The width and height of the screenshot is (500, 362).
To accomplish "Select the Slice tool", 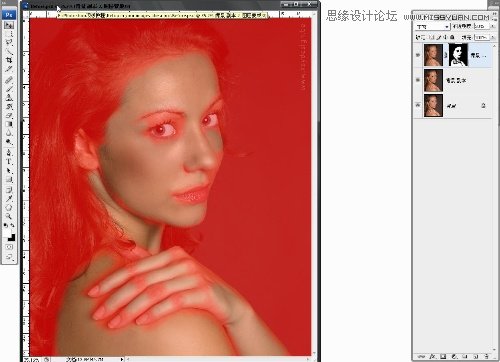I will [x=9, y=69].
